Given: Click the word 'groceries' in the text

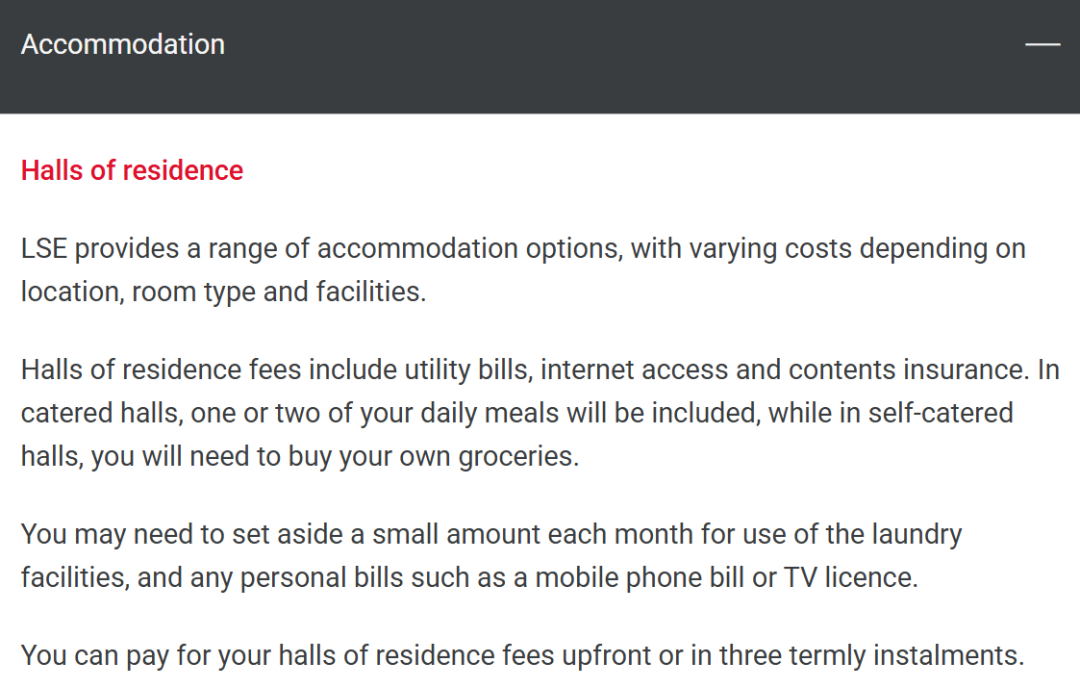Looking at the screenshot, I should click(518, 457).
